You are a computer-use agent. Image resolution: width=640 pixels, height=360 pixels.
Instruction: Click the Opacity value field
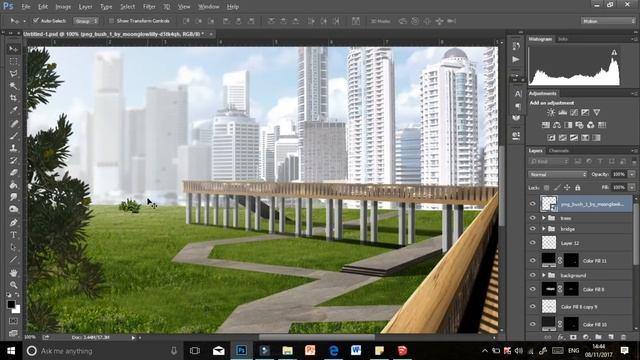619,174
